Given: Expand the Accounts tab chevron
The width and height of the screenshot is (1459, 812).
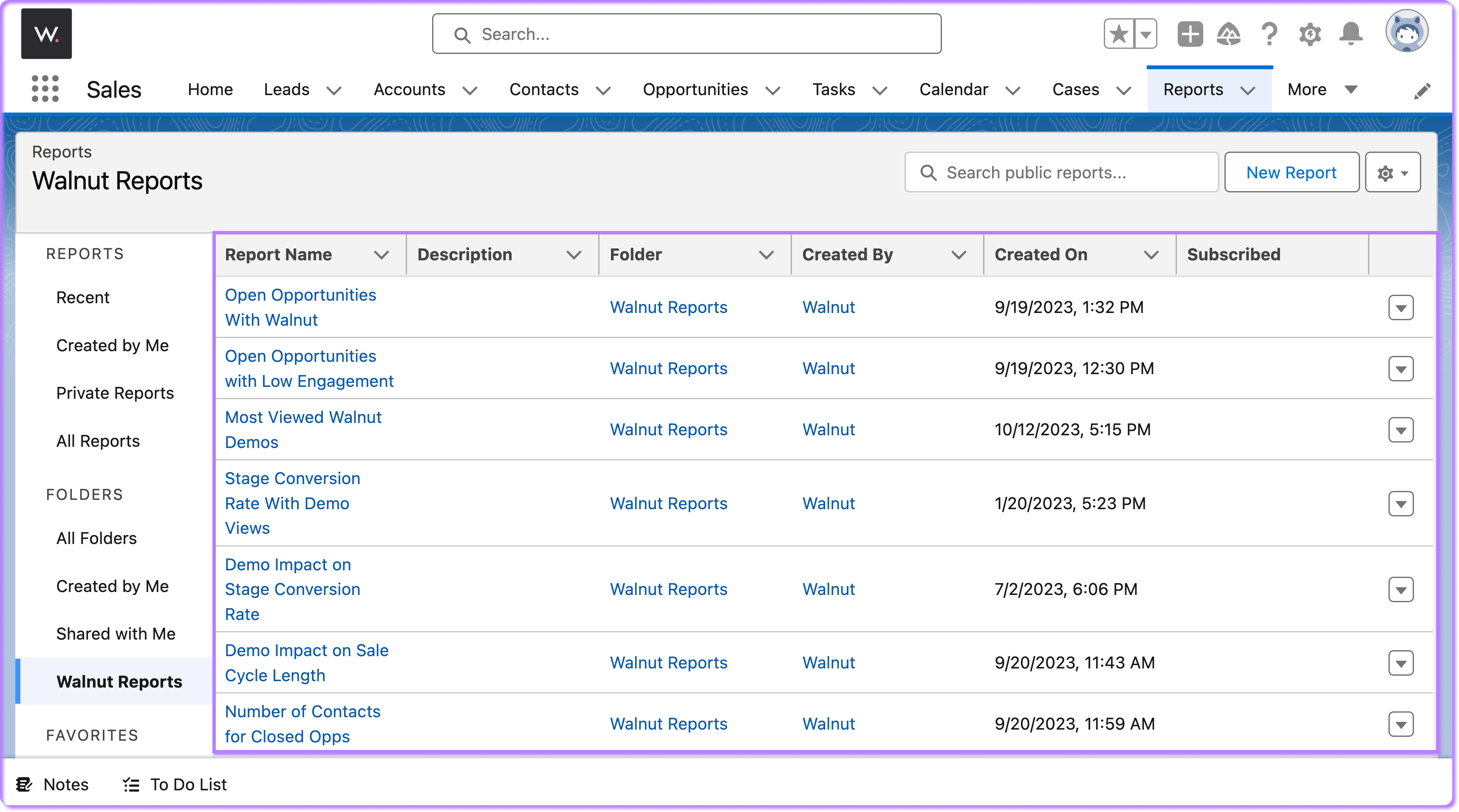Looking at the screenshot, I should (x=470, y=90).
